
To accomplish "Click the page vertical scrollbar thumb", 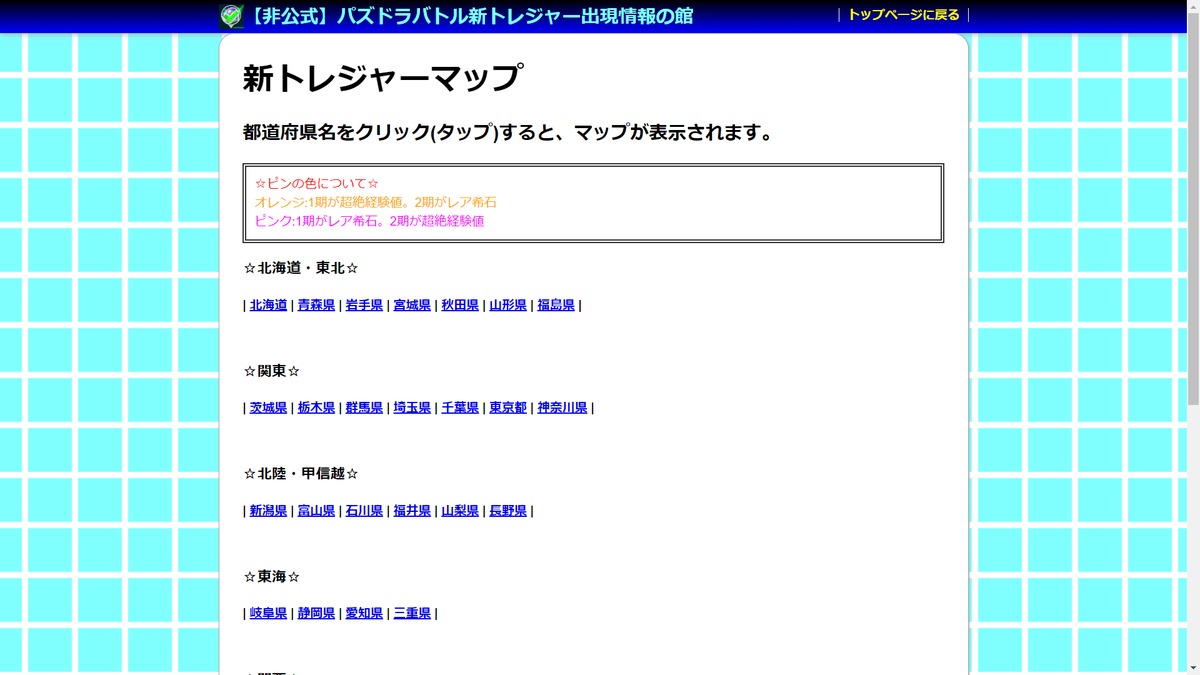I will point(1193,210).
